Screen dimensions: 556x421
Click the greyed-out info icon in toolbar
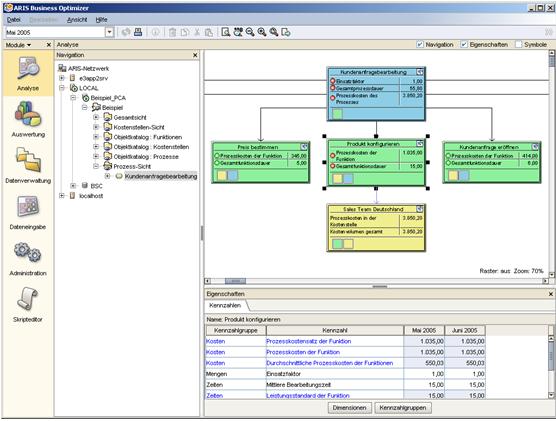[155, 32]
